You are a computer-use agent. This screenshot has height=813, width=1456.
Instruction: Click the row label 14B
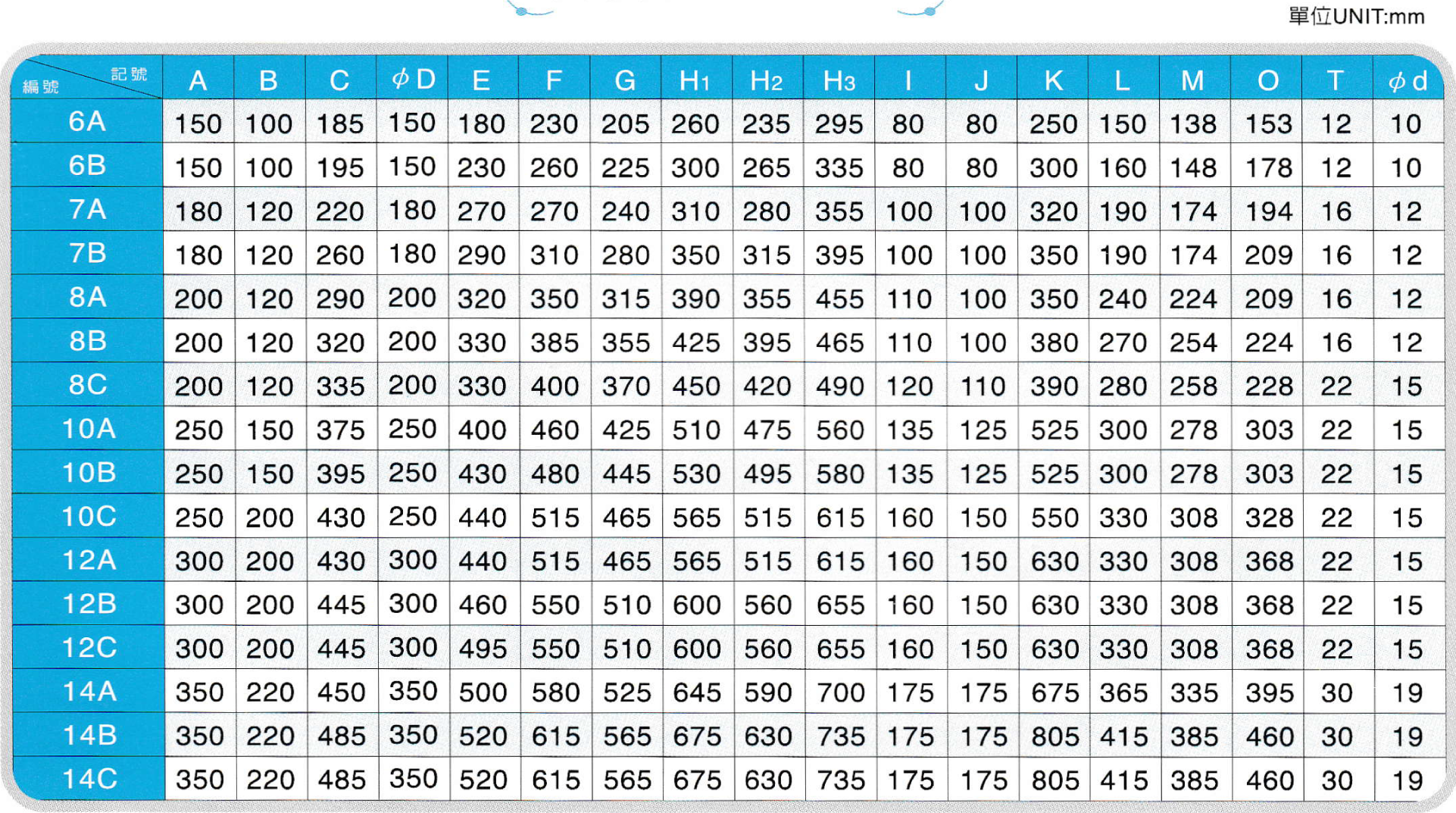click(89, 736)
